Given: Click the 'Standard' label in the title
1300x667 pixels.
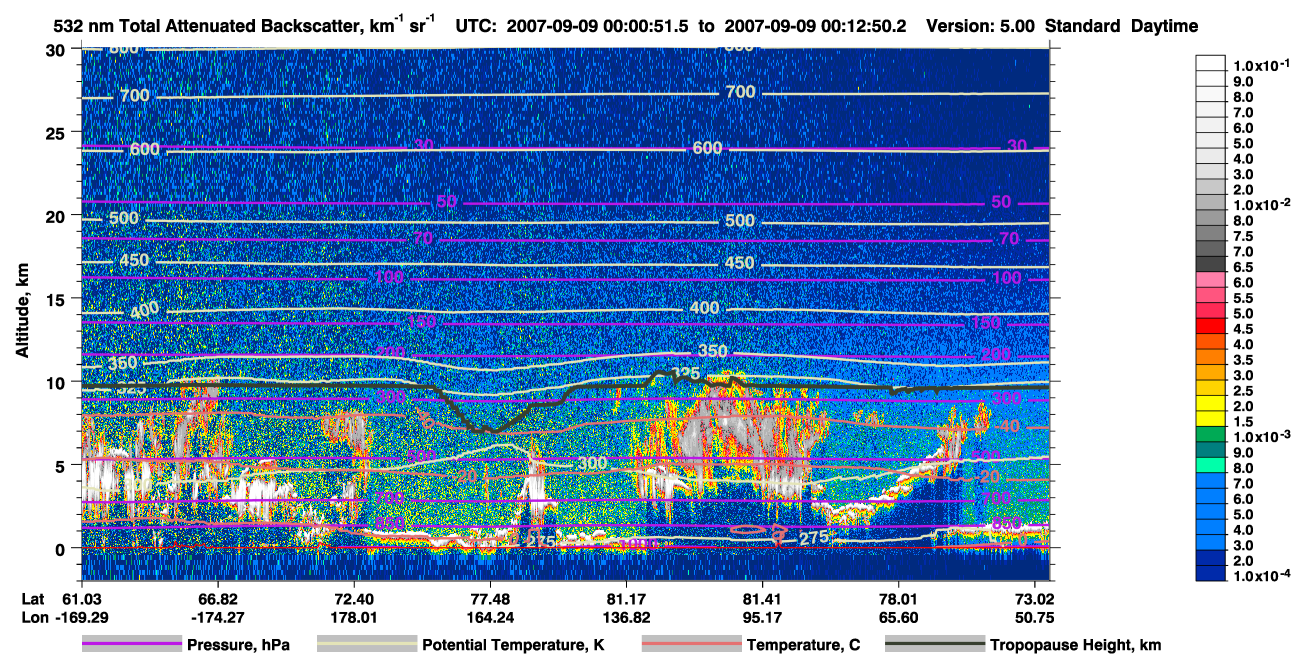Looking at the screenshot, I should point(1084,26).
